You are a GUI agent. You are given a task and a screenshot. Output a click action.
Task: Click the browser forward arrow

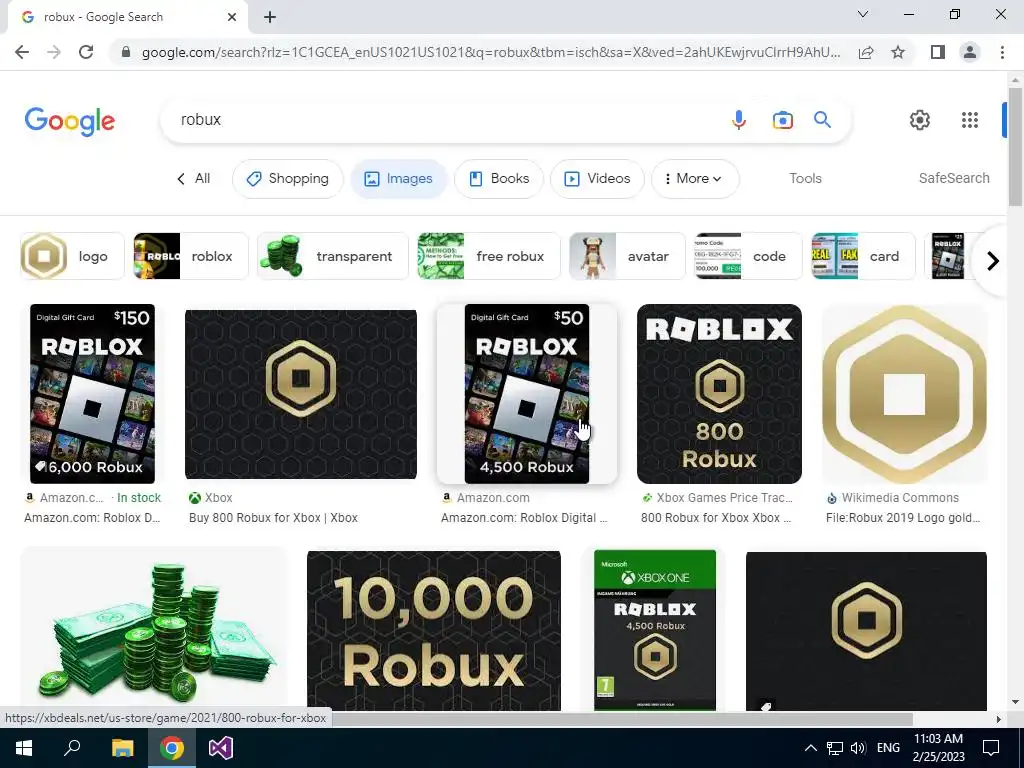(x=54, y=52)
